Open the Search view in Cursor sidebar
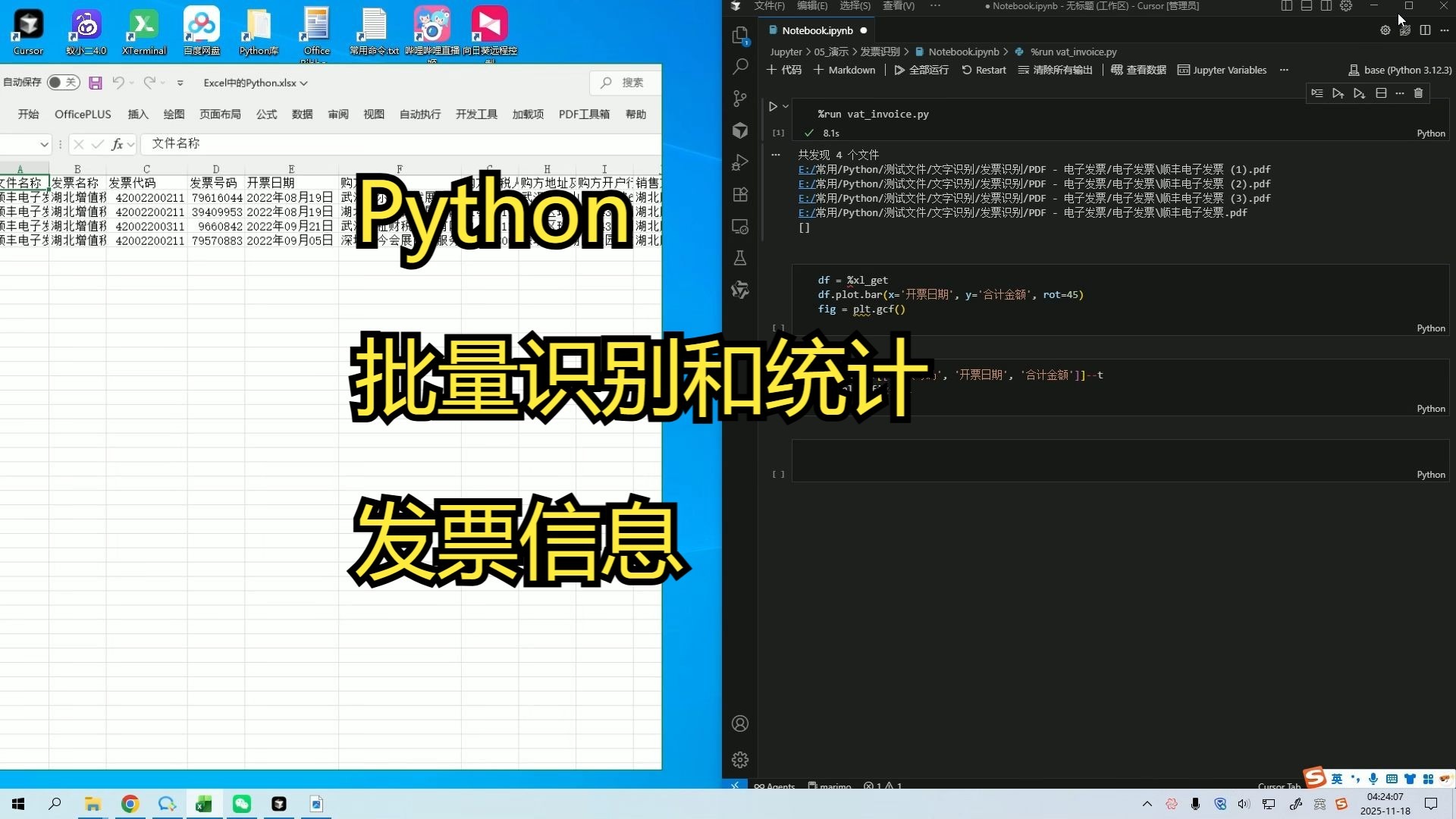 point(739,67)
